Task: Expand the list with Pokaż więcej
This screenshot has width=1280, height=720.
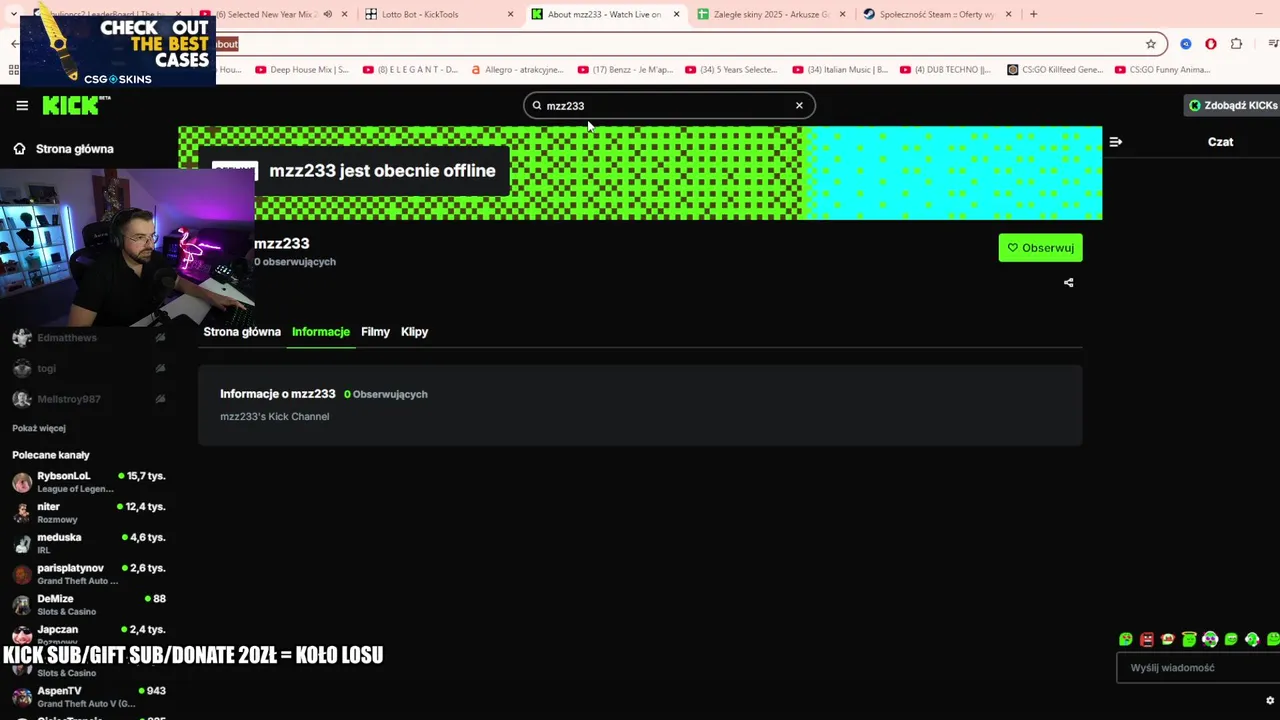Action: coord(39,428)
